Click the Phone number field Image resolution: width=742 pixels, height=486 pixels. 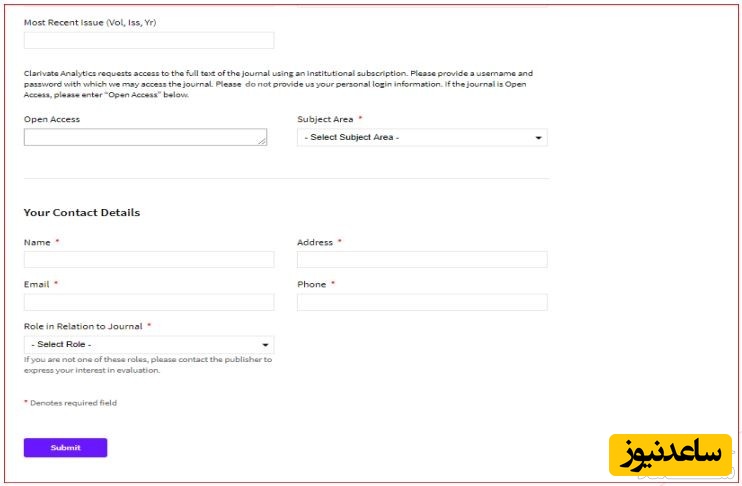coord(422,302)
